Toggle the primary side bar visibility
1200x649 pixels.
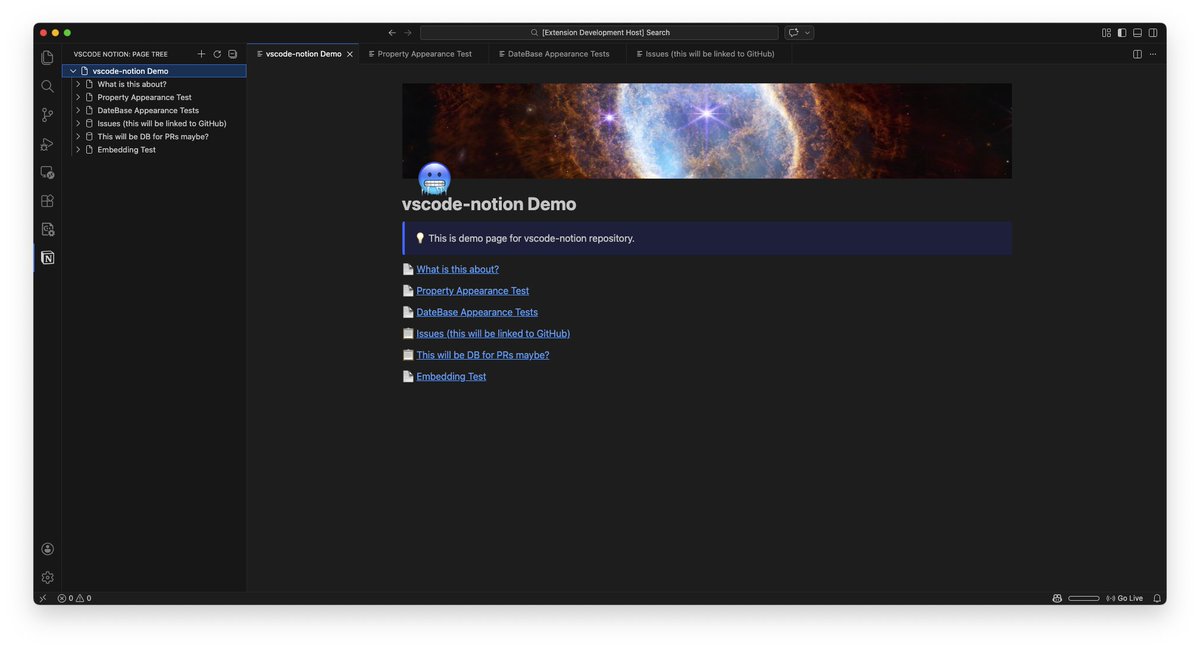pos(1122,33)
